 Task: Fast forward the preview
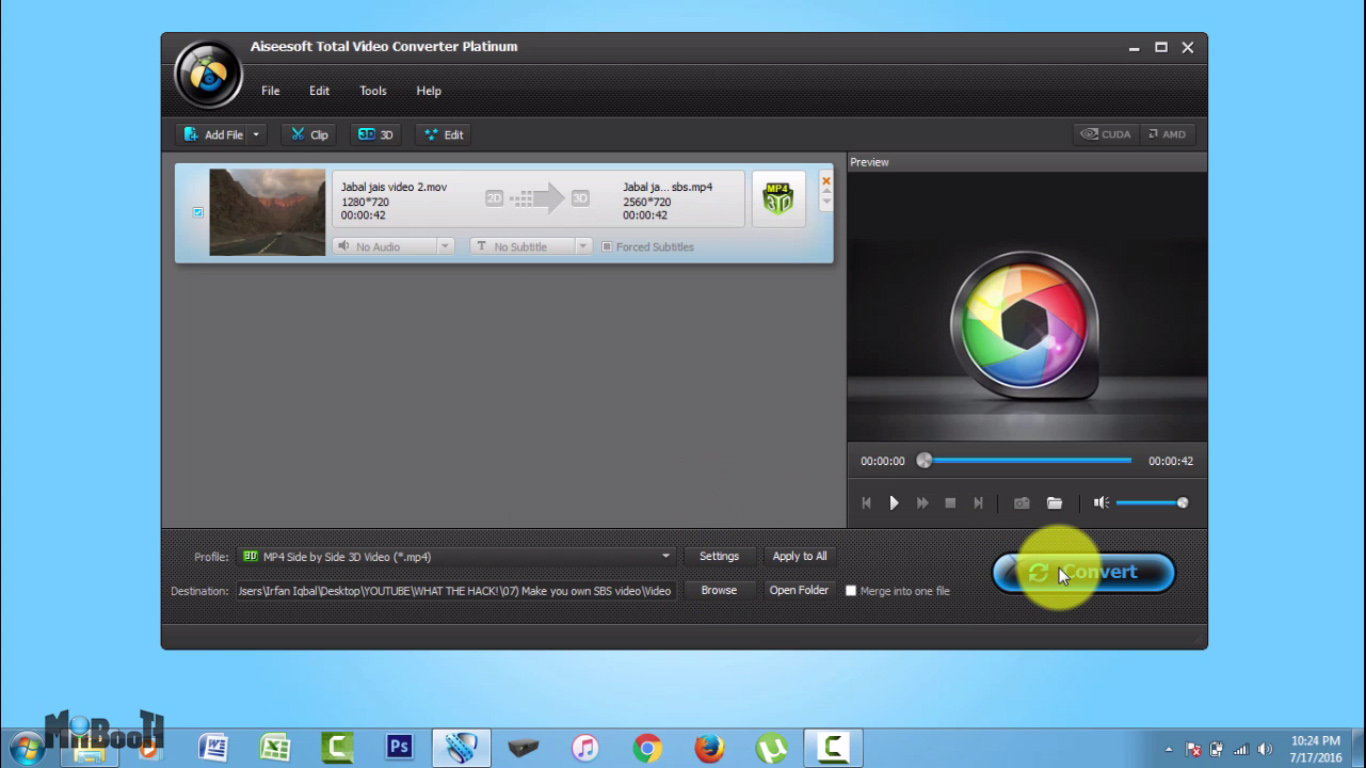click(922, 503)
